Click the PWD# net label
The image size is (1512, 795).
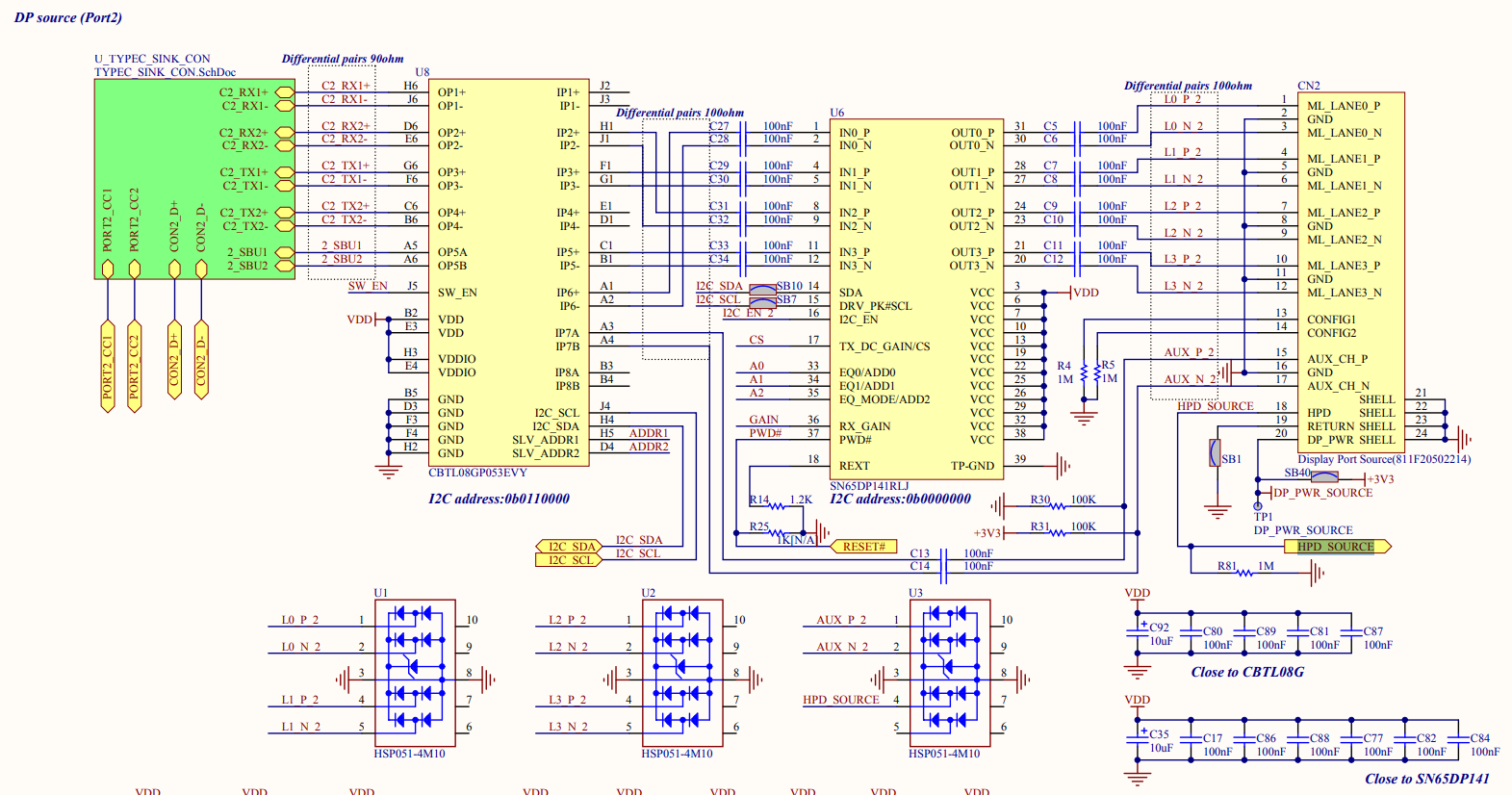point(765,433)
